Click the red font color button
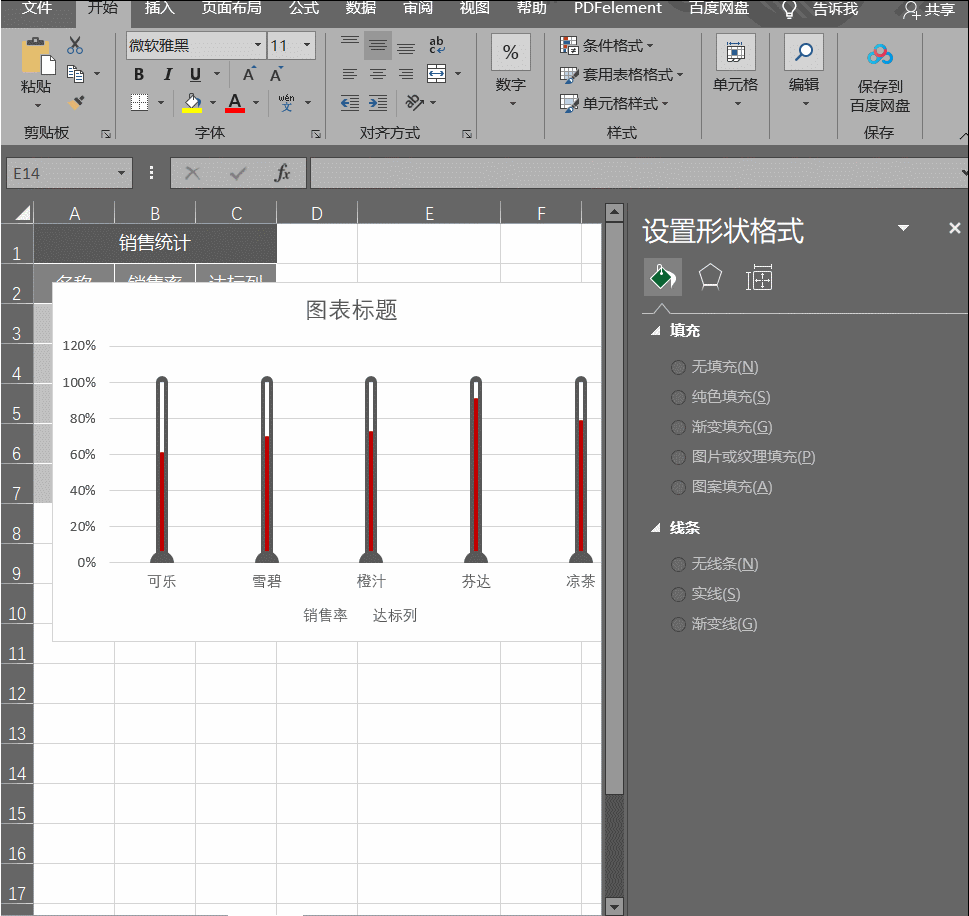The width and height of the screenshot is (969, 916). 235,103
